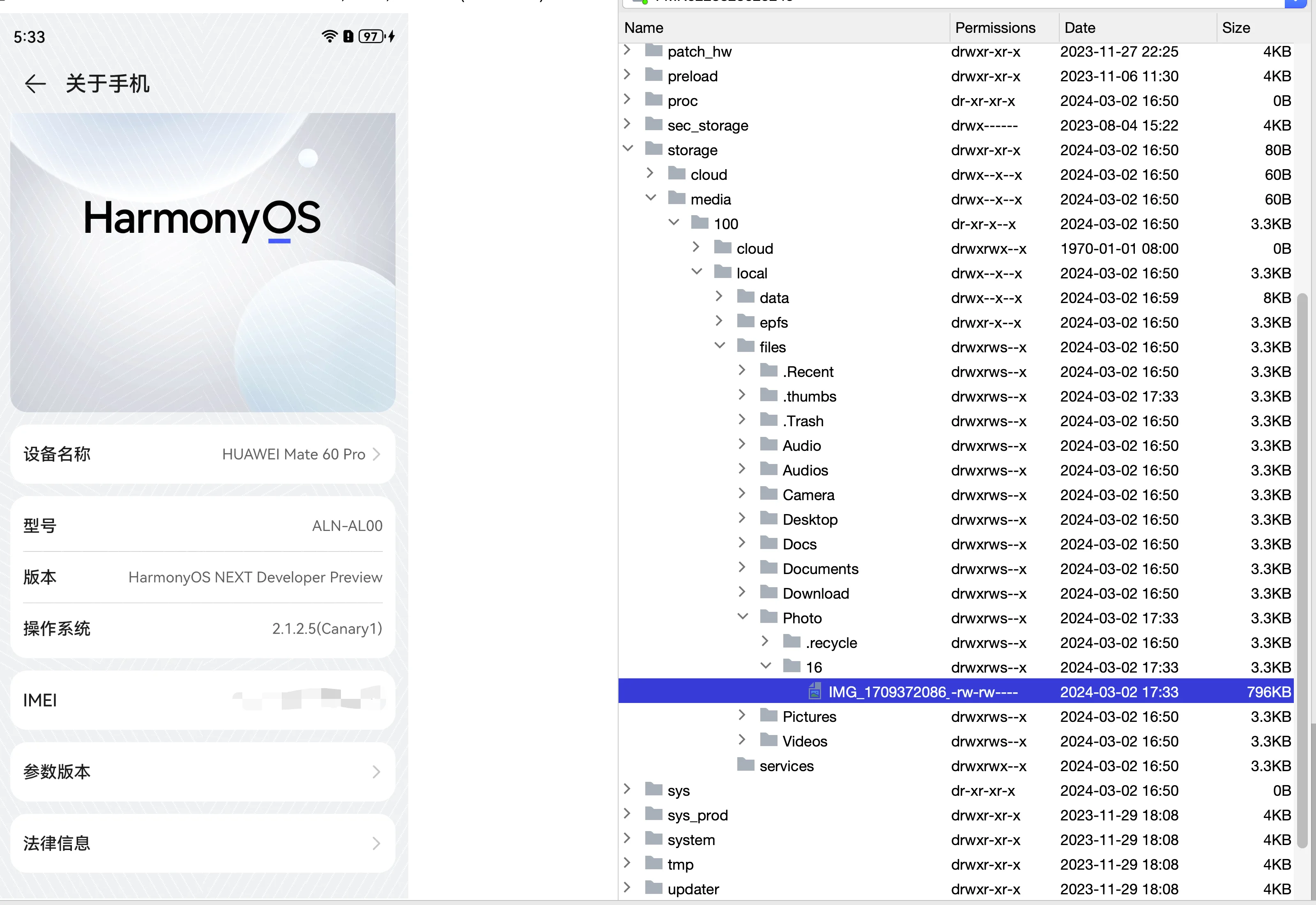Open the 法律信息 row

[x=202, y=843]
